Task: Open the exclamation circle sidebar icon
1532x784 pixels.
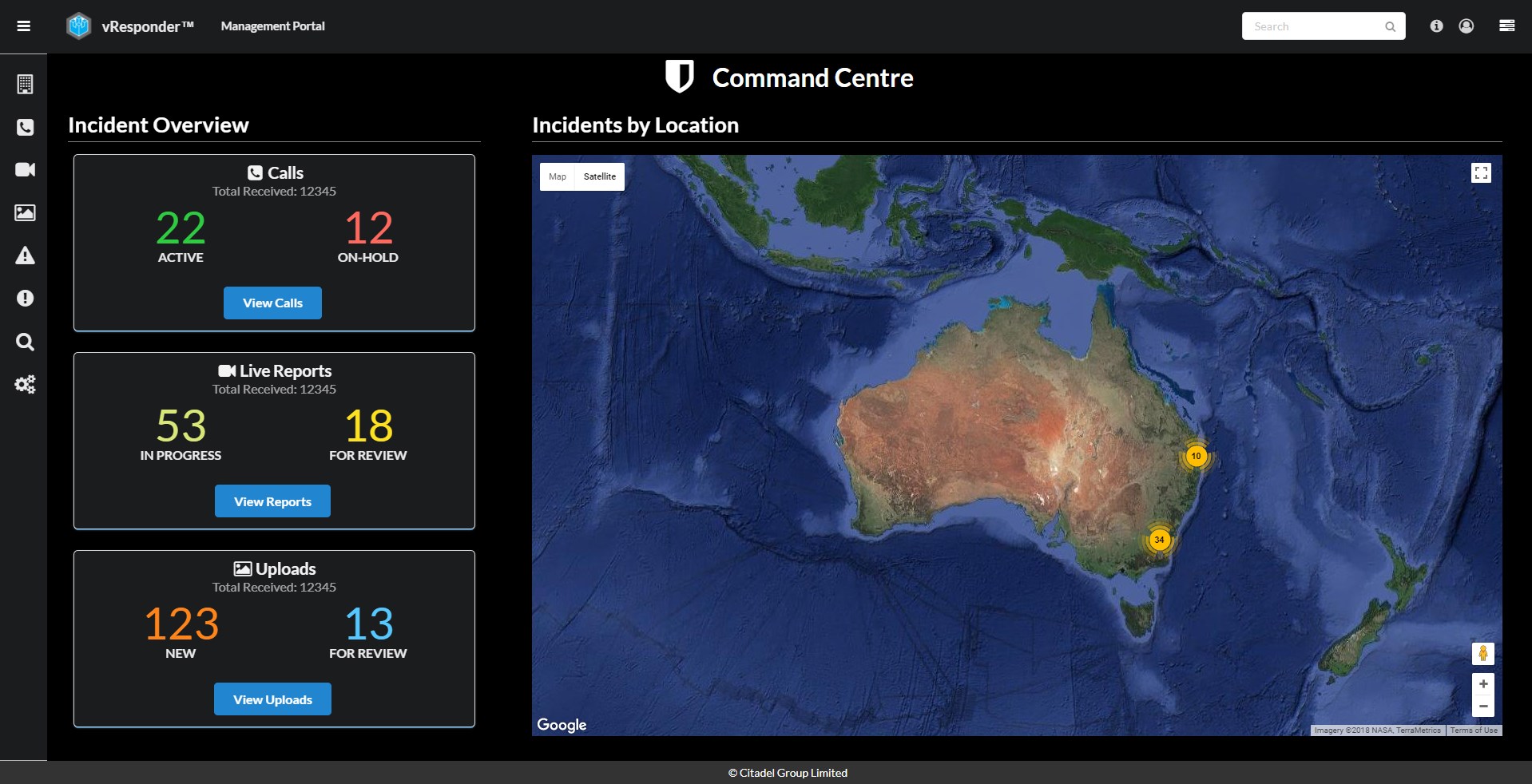Action: tap(25, 298)
